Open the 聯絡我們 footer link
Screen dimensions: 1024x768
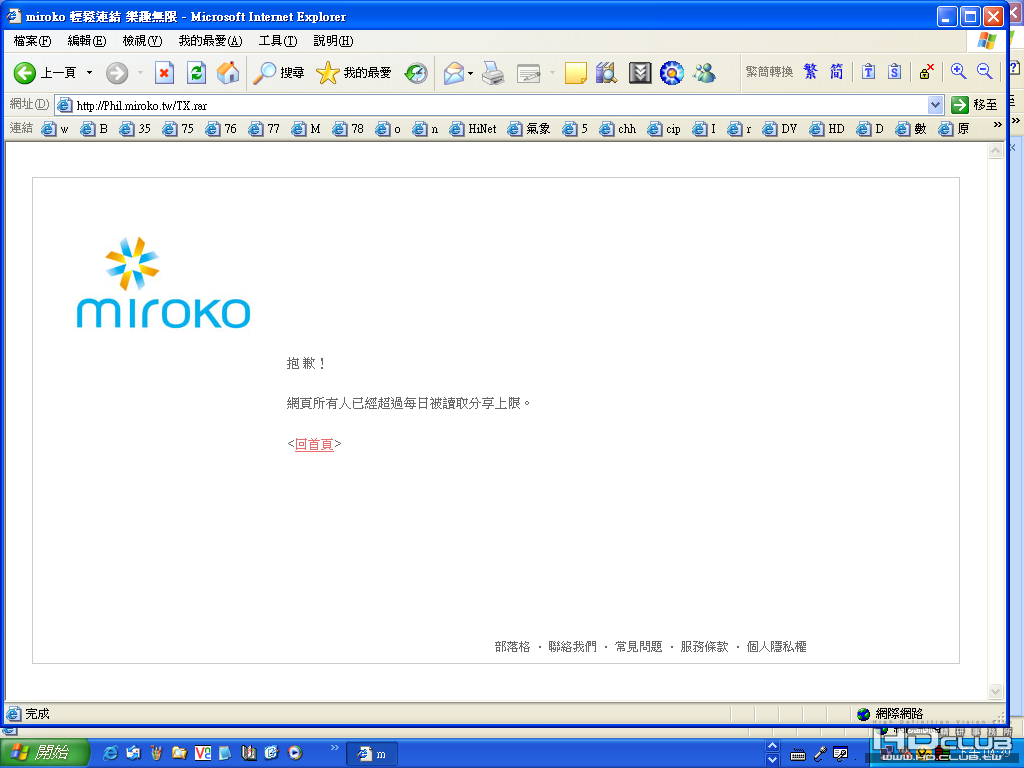(x=572, y=647)
